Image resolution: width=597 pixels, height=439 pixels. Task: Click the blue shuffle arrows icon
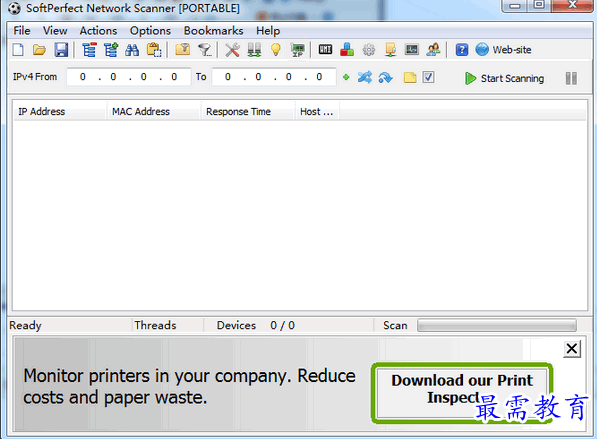tap(364, 77)
